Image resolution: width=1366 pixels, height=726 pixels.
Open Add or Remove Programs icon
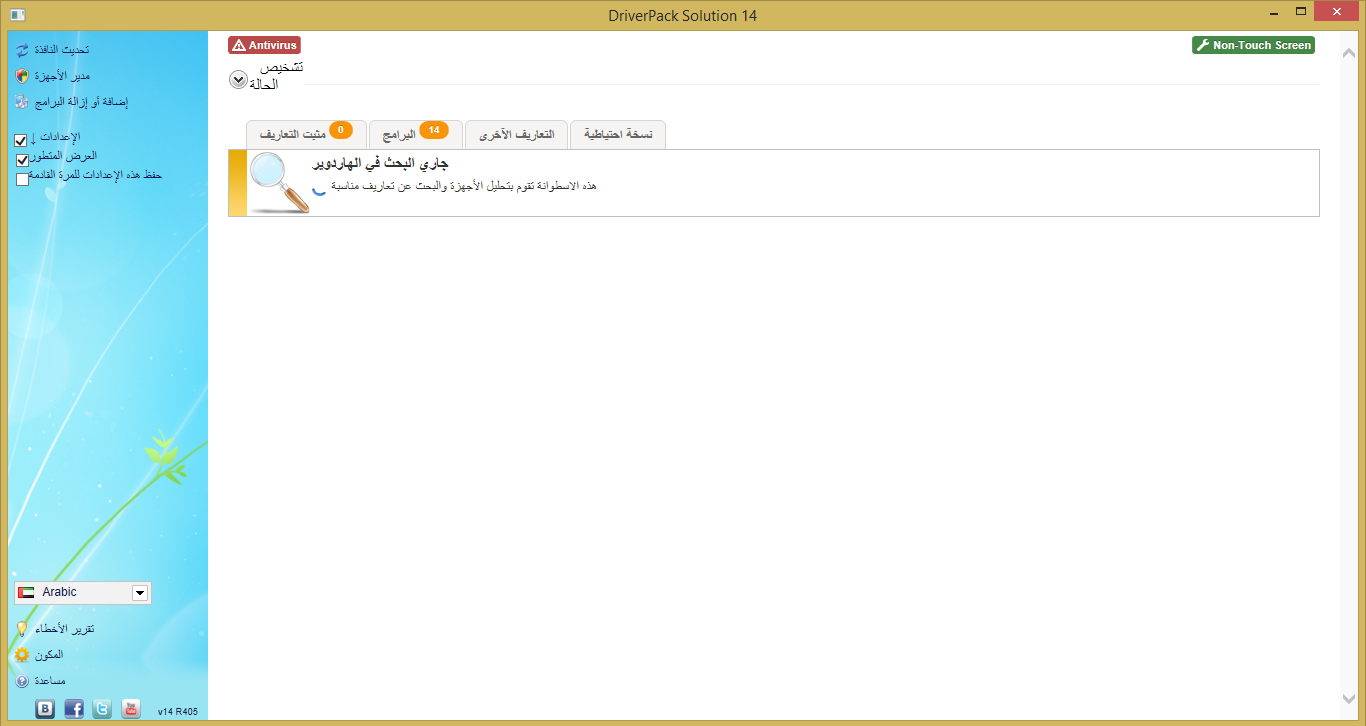pyautogui.click(x=22, y=102)
